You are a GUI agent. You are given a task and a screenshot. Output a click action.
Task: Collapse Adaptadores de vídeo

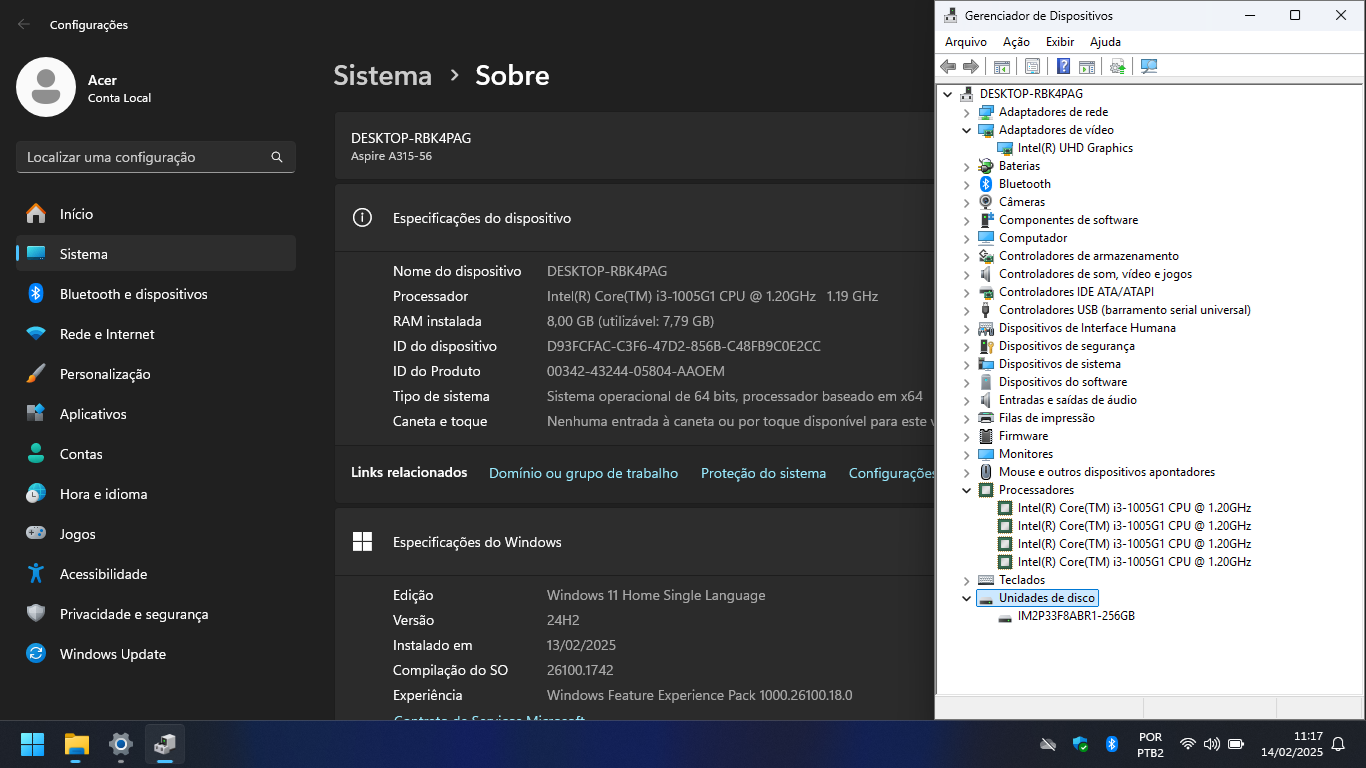click(x=967, y=130)
